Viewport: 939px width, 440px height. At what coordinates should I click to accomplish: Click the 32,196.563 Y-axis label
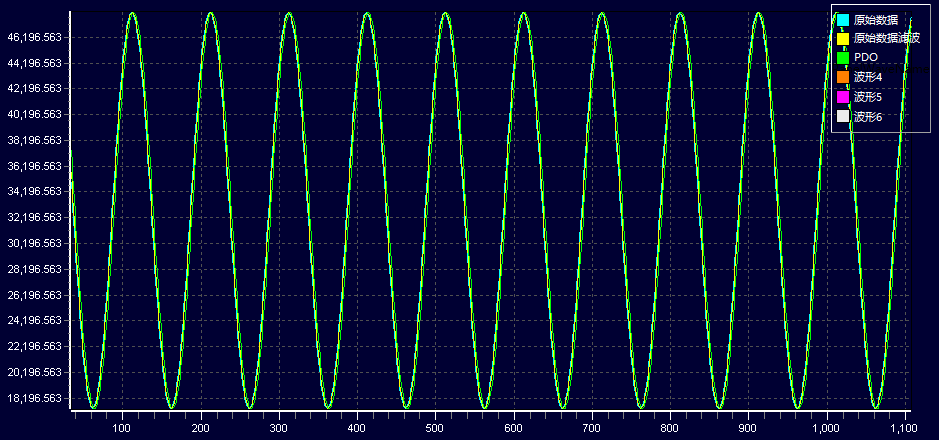click(x=34, y=217)
